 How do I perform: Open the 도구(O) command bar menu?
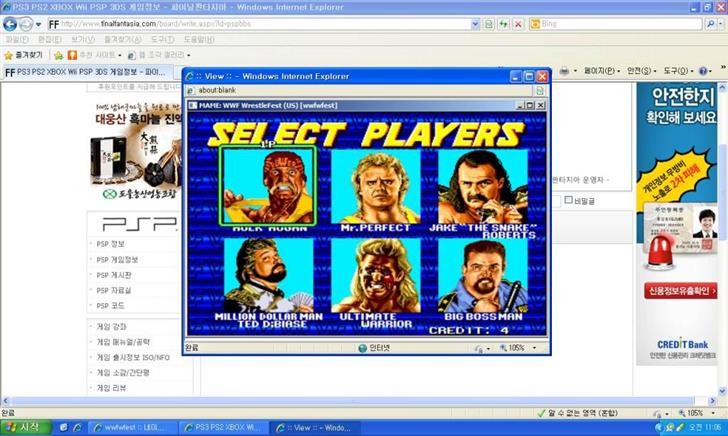pyautogui.click(x=678, y=71)
